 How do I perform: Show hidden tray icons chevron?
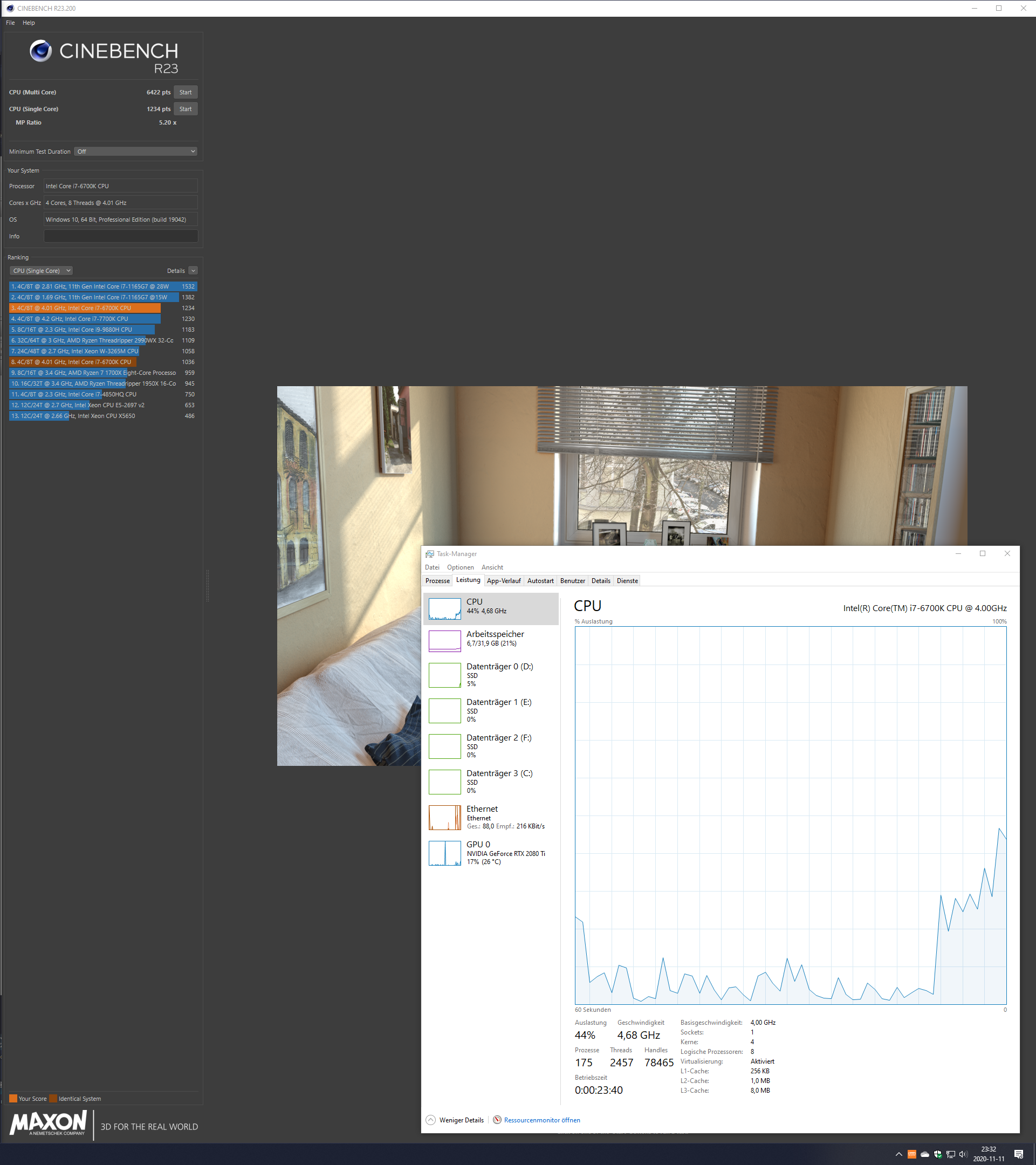[898, 1154]
